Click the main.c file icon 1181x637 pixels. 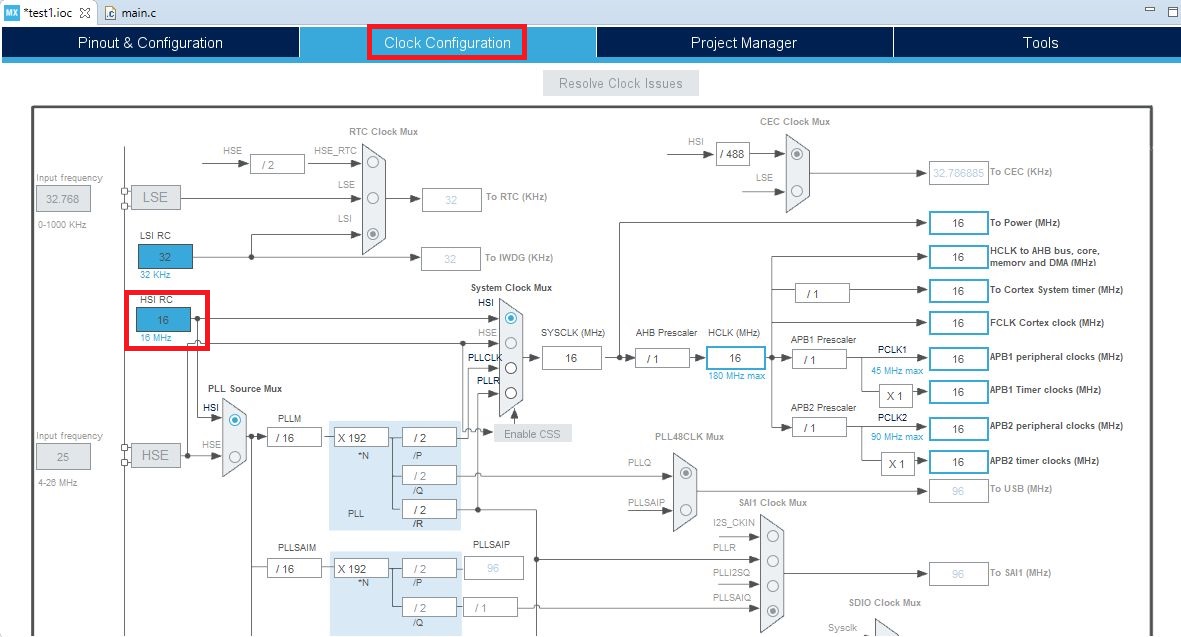click(x=111, y=13)
